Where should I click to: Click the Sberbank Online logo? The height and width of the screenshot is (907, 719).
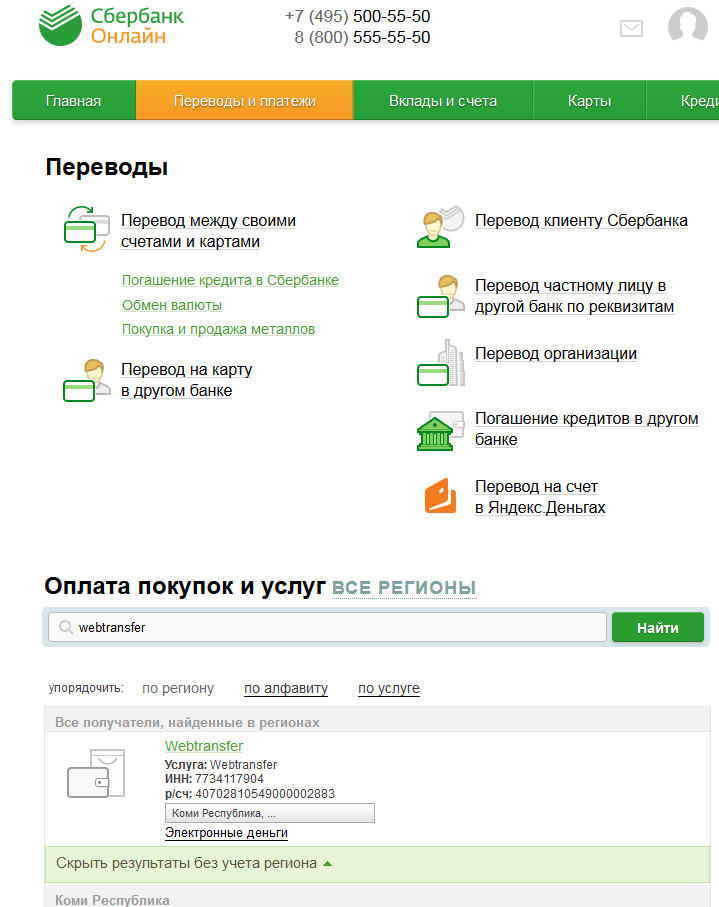[111, 26]
